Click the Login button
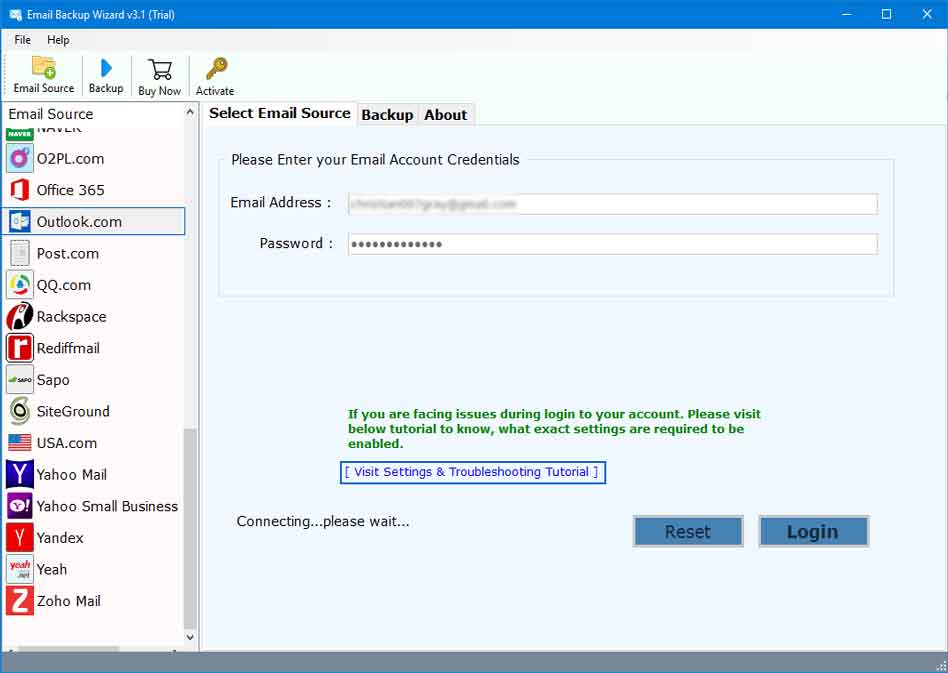948x673 pixels. (813, 532)
